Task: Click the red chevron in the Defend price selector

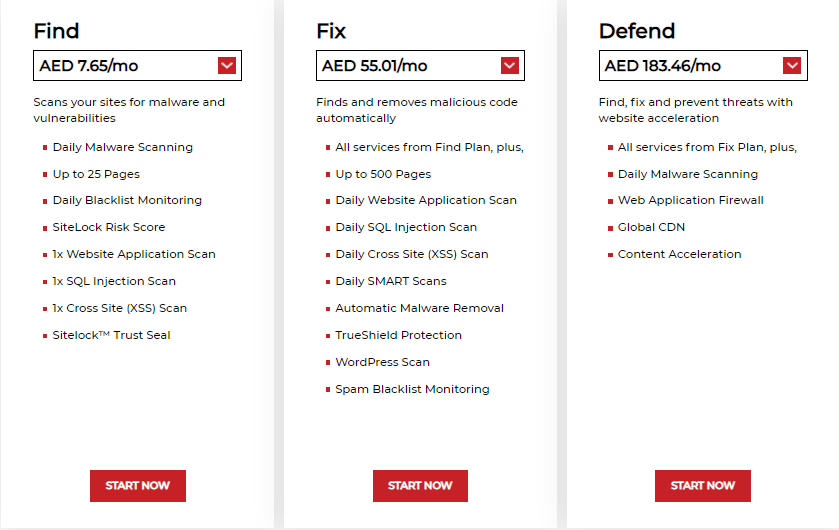Action: point(792,66)
